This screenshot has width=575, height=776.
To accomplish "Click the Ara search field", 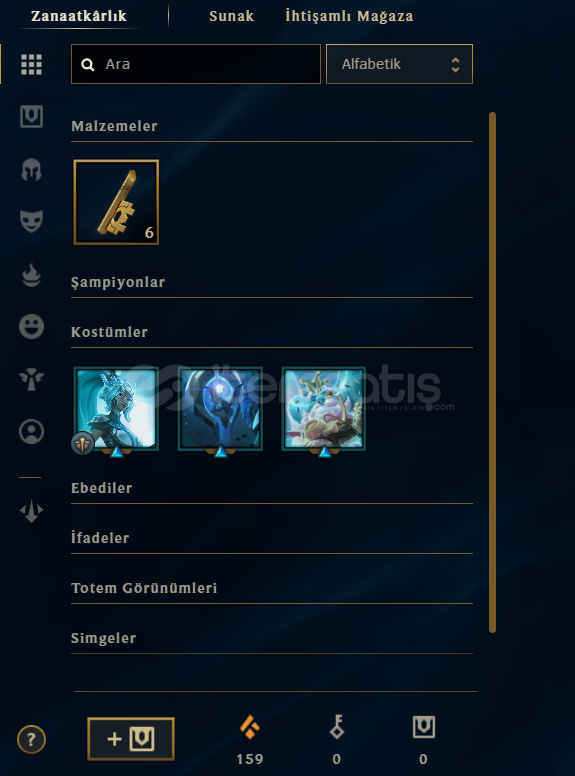I will pyautogui.click(x=196, y=64).
